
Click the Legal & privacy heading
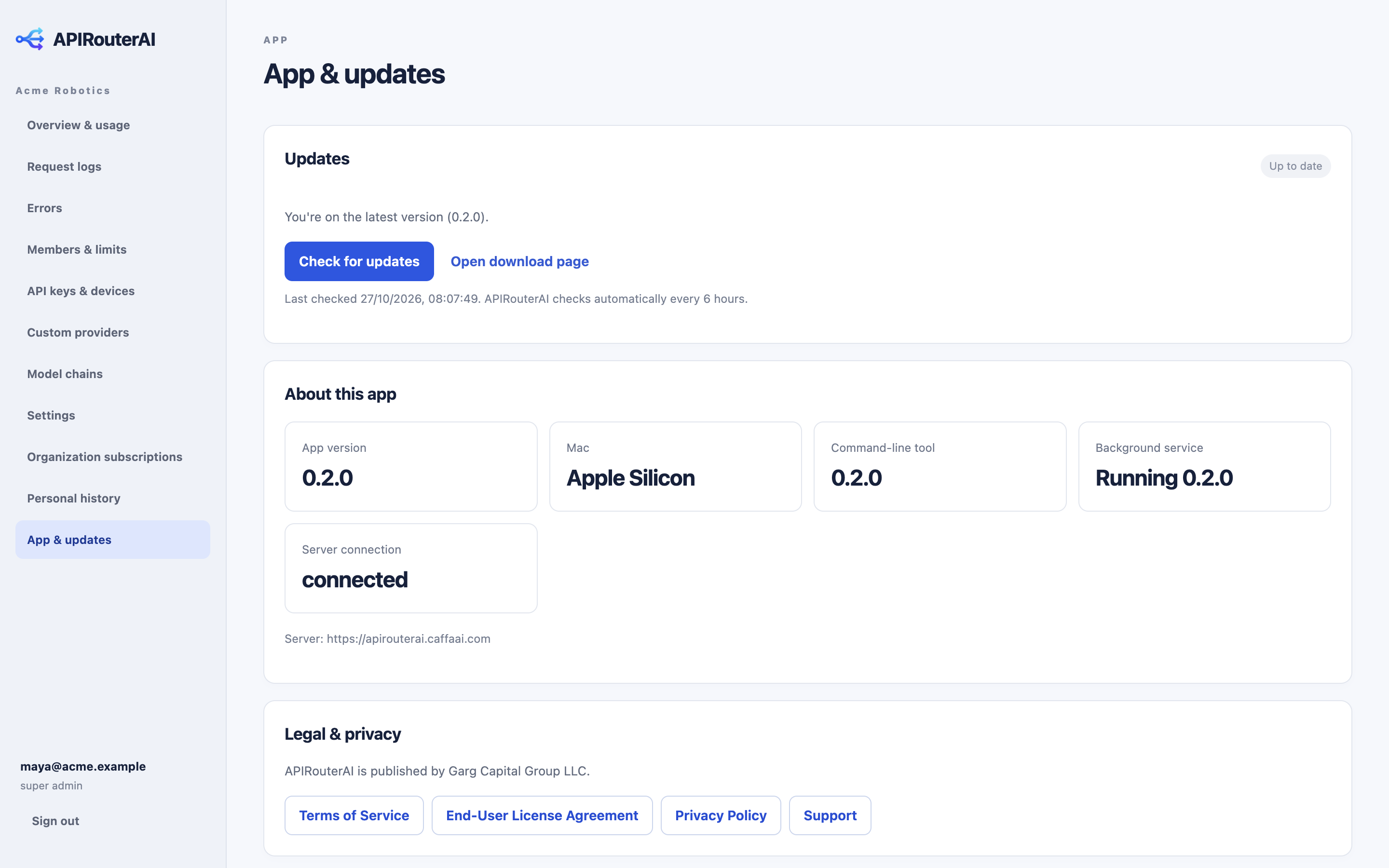[x=342, y=734]
